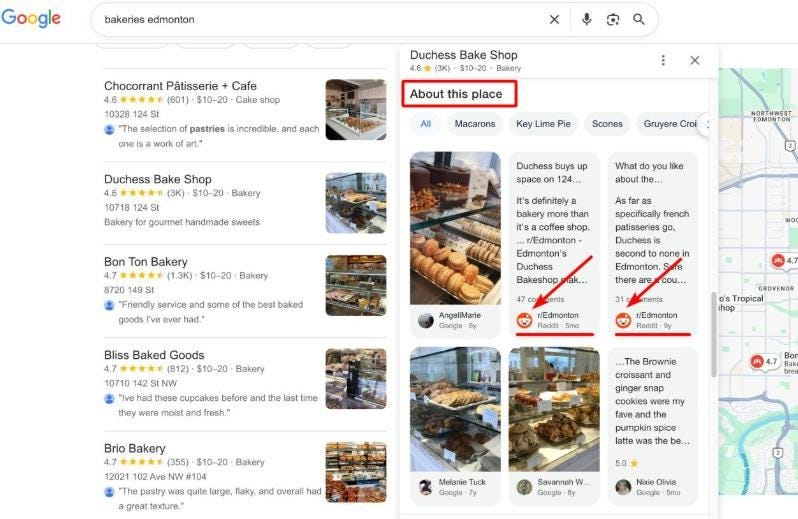798x519 pixels.
Task: Click Reddit icon on 5mo r/Edmonton post
Action: coord(524,320)
